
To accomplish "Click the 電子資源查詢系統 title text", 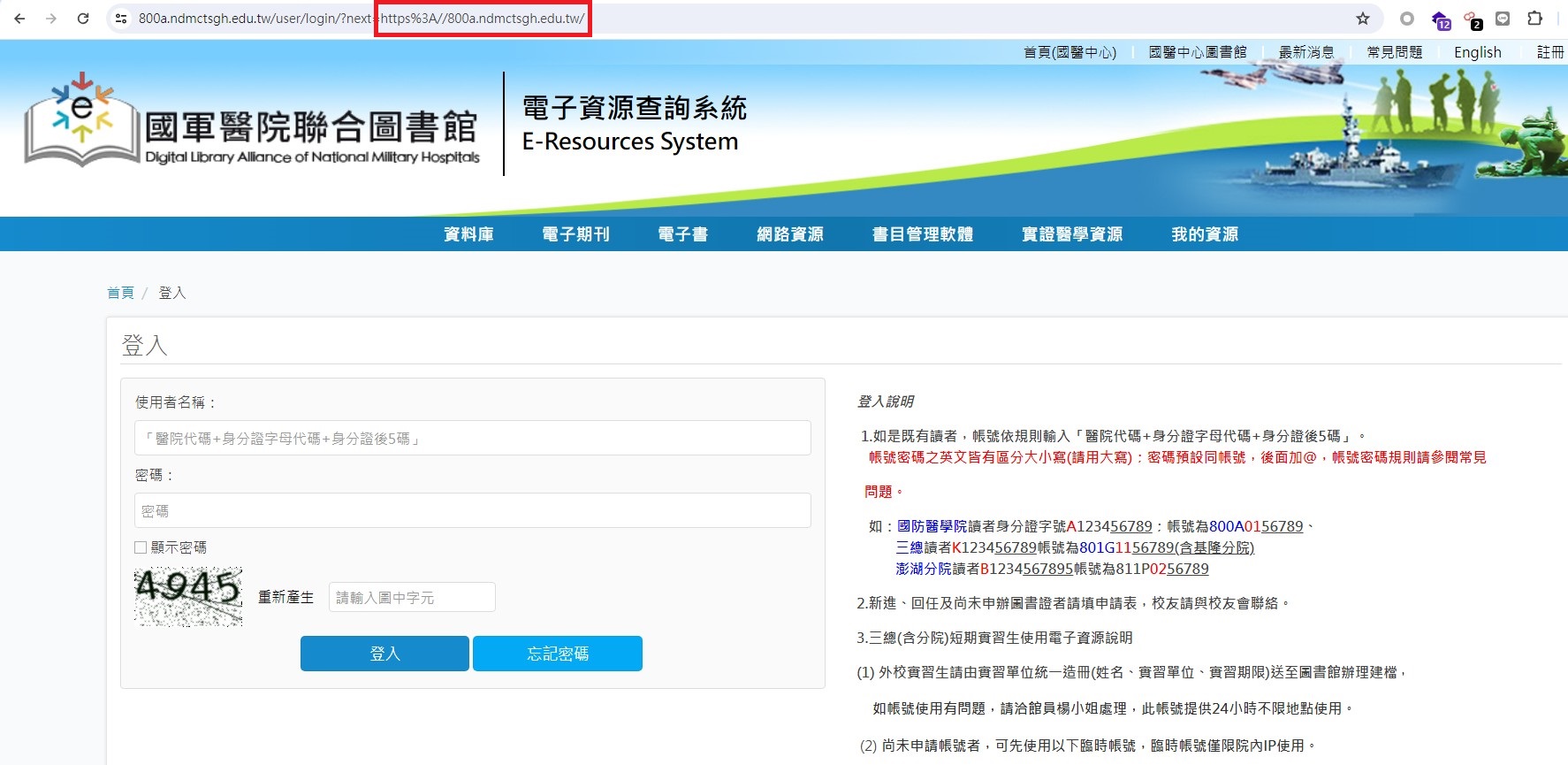I will pyautogui.click(x=635, y=108).
